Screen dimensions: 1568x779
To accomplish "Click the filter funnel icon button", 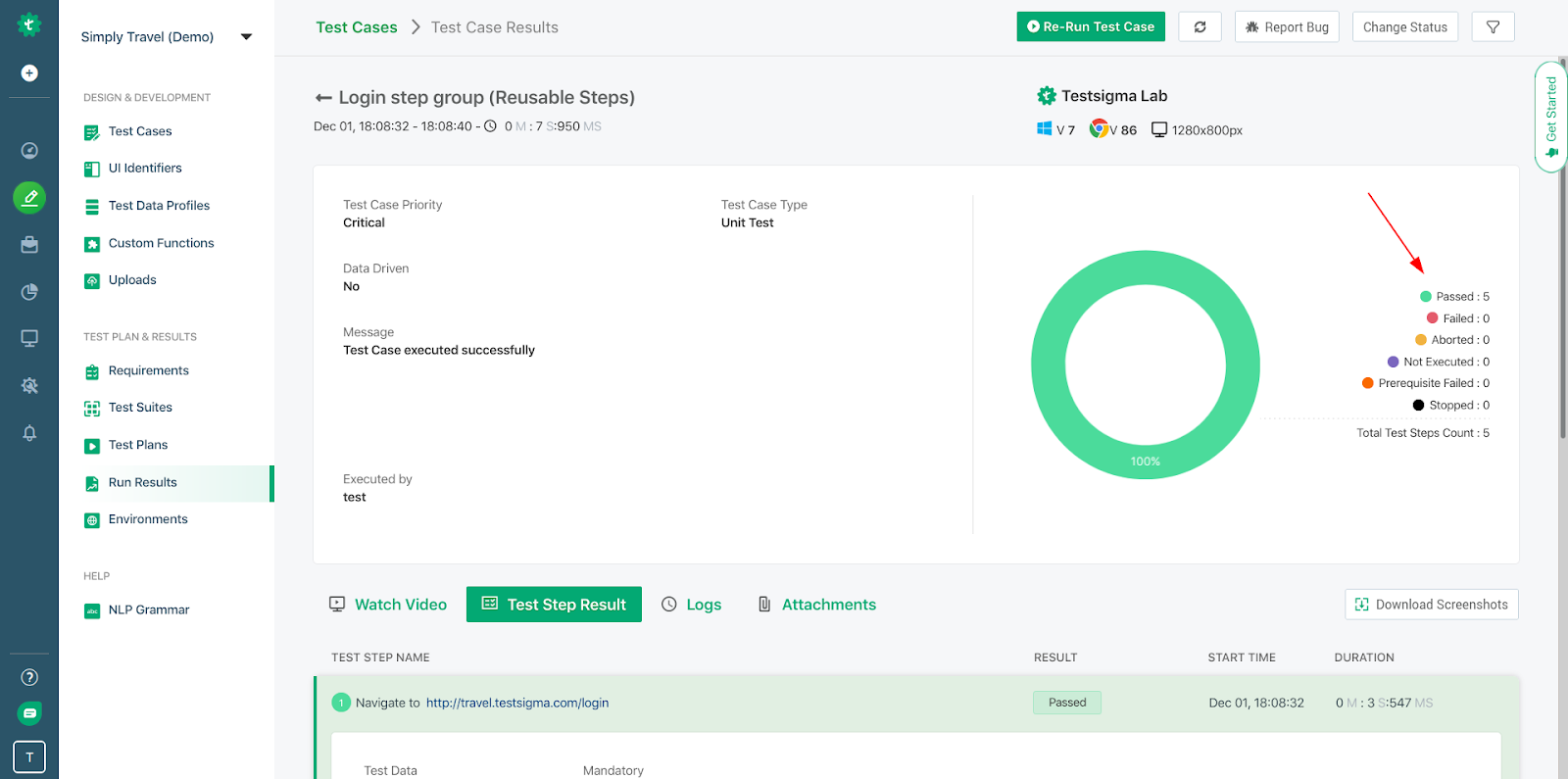I will pyautogui.click(x=1493, y=26).
